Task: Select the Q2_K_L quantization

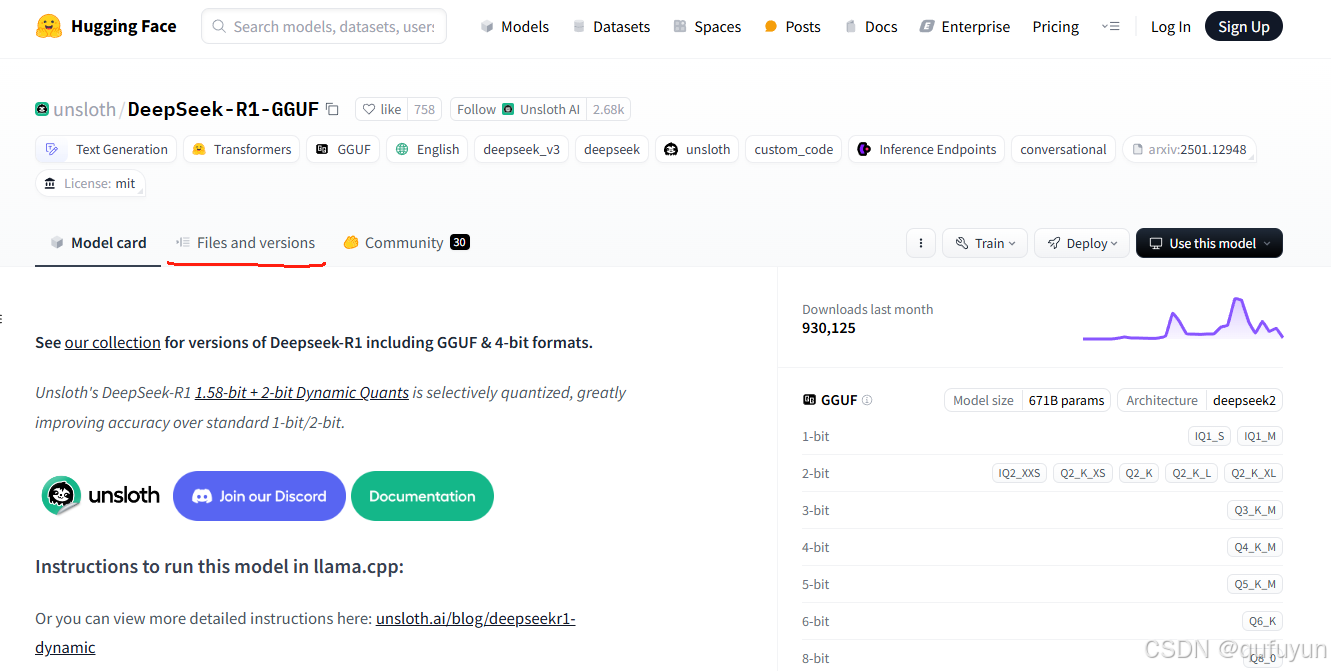Action: click(1191, 473)
